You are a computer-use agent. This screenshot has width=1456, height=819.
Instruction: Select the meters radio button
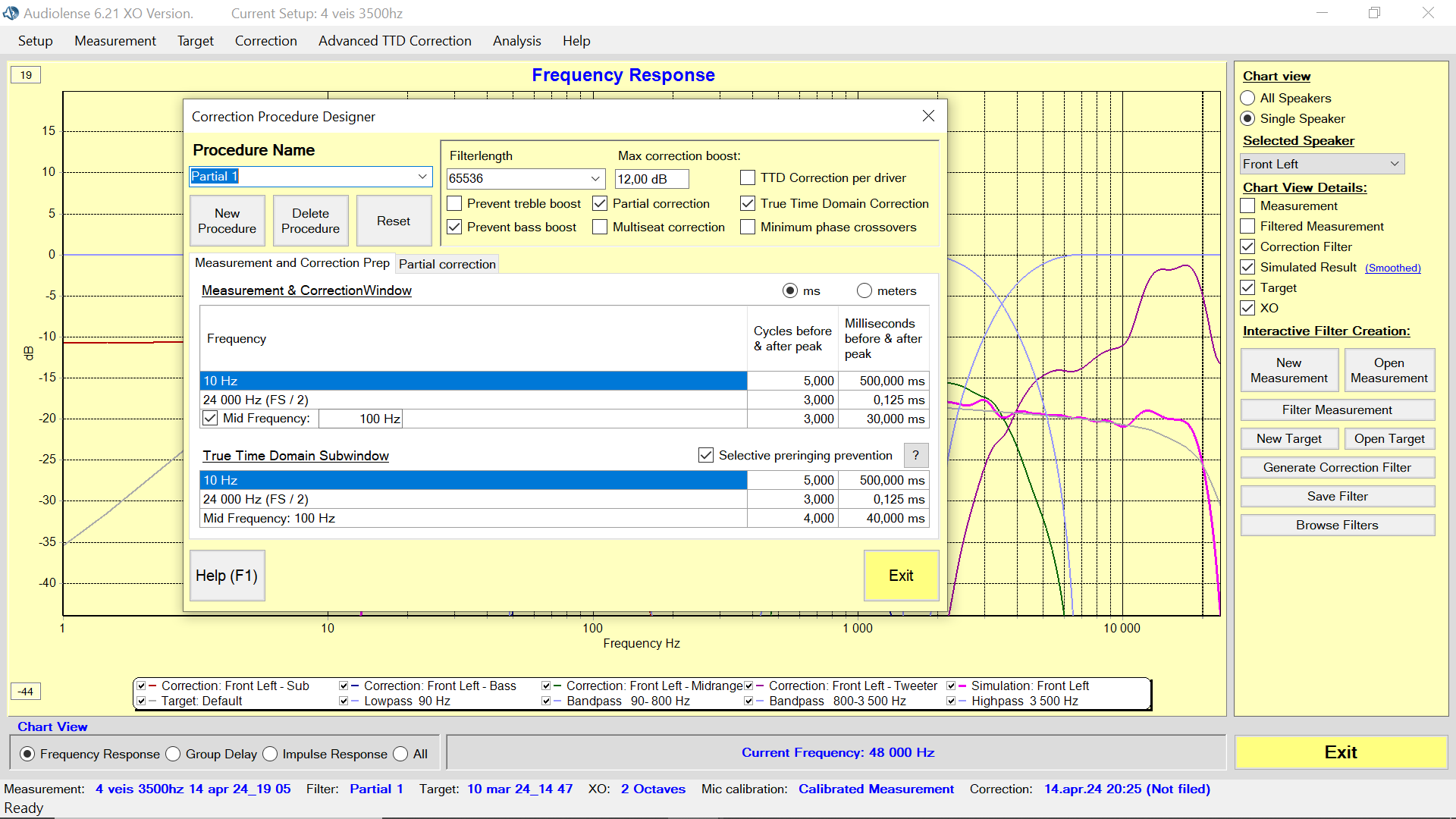tap(864, 290)
